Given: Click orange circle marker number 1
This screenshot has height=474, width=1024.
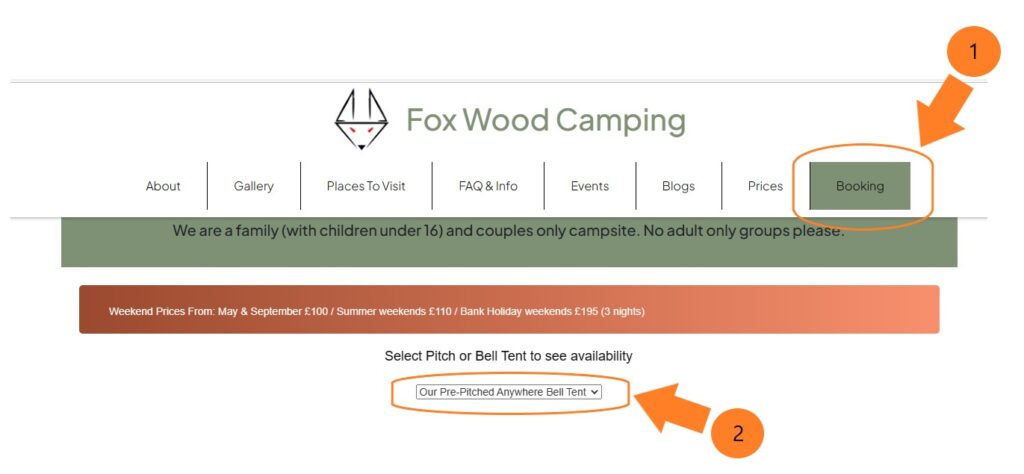Looking at the screenshot, I should tap(973, 52).
